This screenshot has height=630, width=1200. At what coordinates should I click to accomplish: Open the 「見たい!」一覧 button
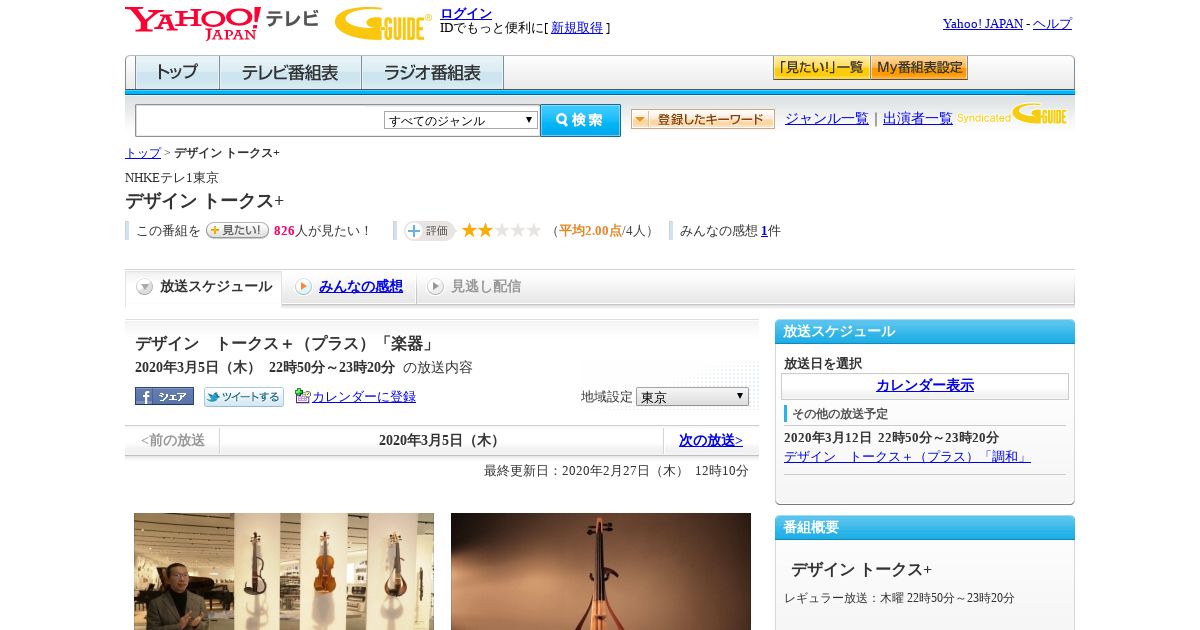tap(821, 68)
